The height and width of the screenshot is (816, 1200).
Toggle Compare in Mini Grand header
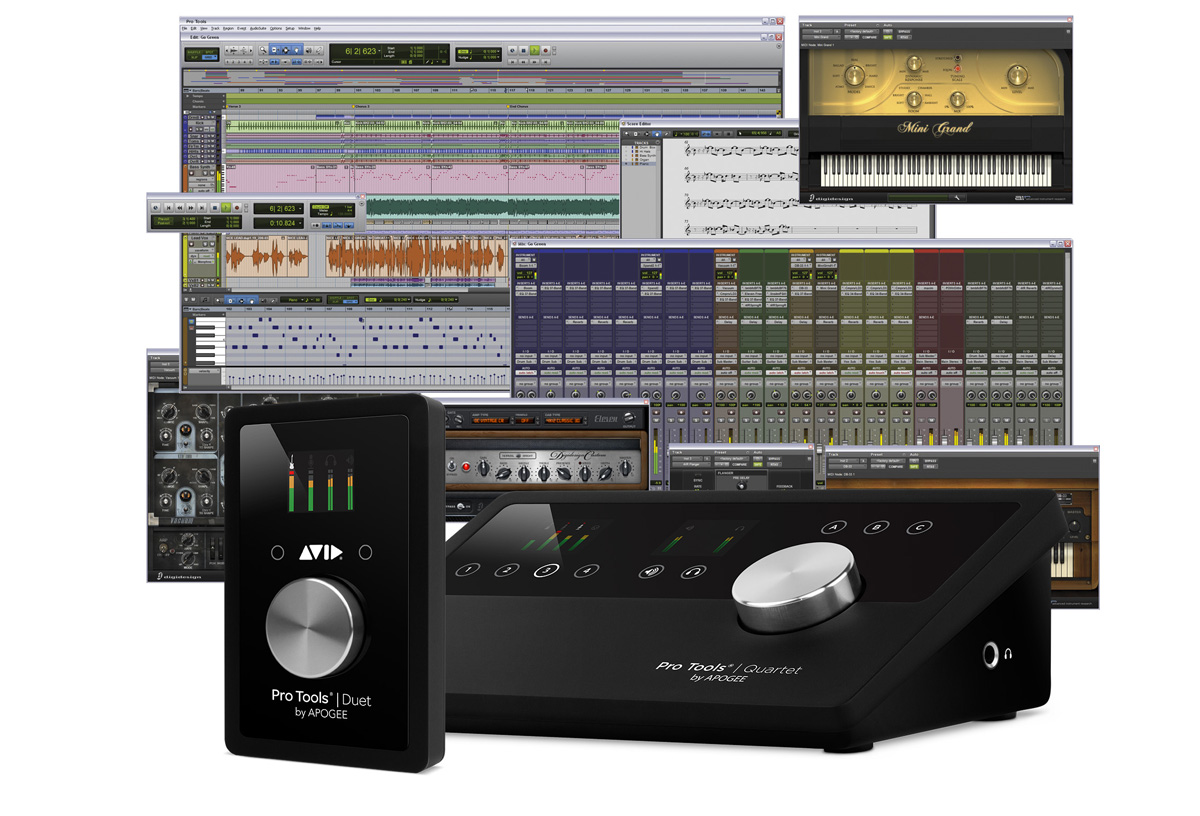tap(869, 37)
